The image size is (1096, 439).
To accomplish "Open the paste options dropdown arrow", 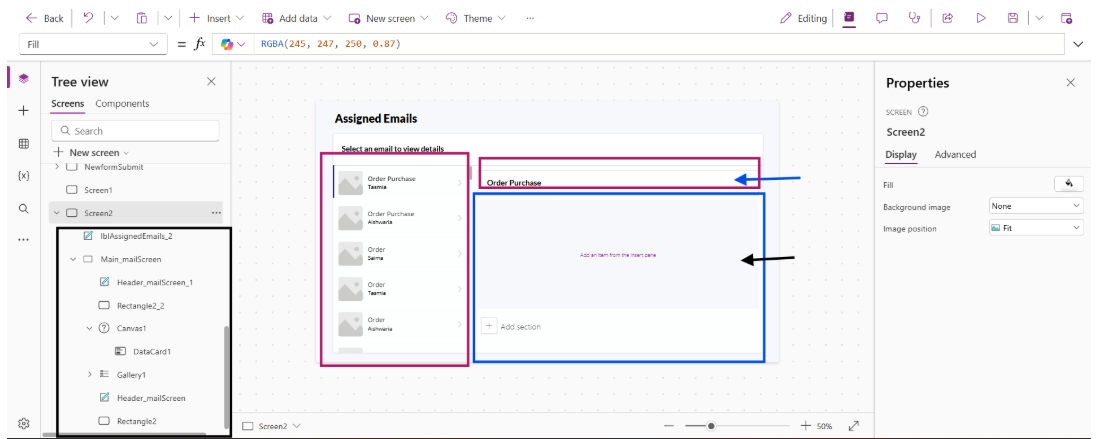I will point(168,18).
